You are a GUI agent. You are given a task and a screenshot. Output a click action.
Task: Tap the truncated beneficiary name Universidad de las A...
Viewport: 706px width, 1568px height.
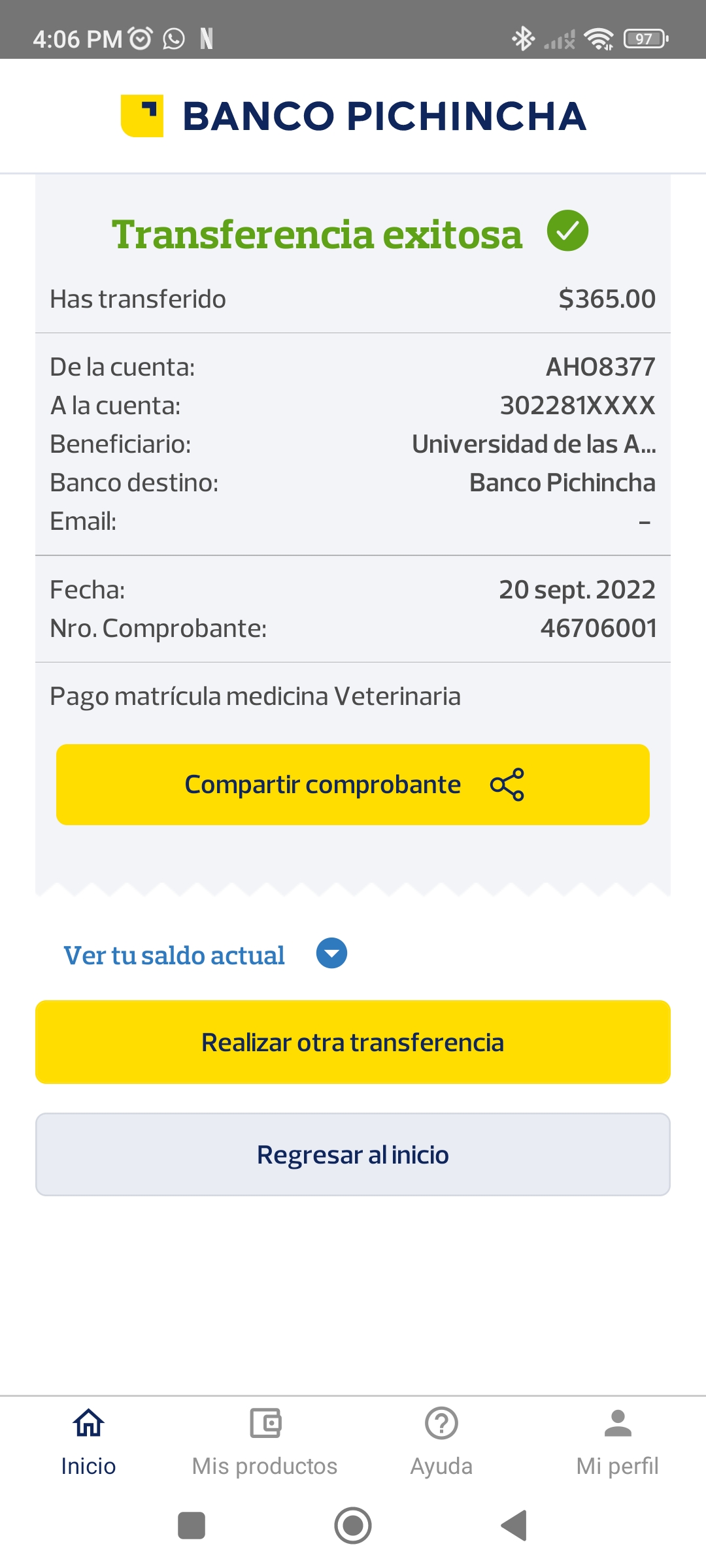pyautogui.click(x=533, y=444)
